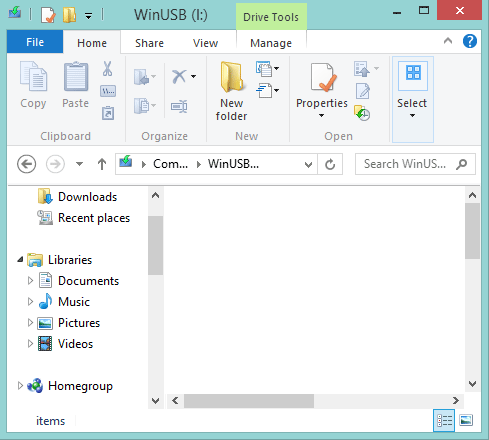Go Up one level arrow

click(x=102, y=164)
